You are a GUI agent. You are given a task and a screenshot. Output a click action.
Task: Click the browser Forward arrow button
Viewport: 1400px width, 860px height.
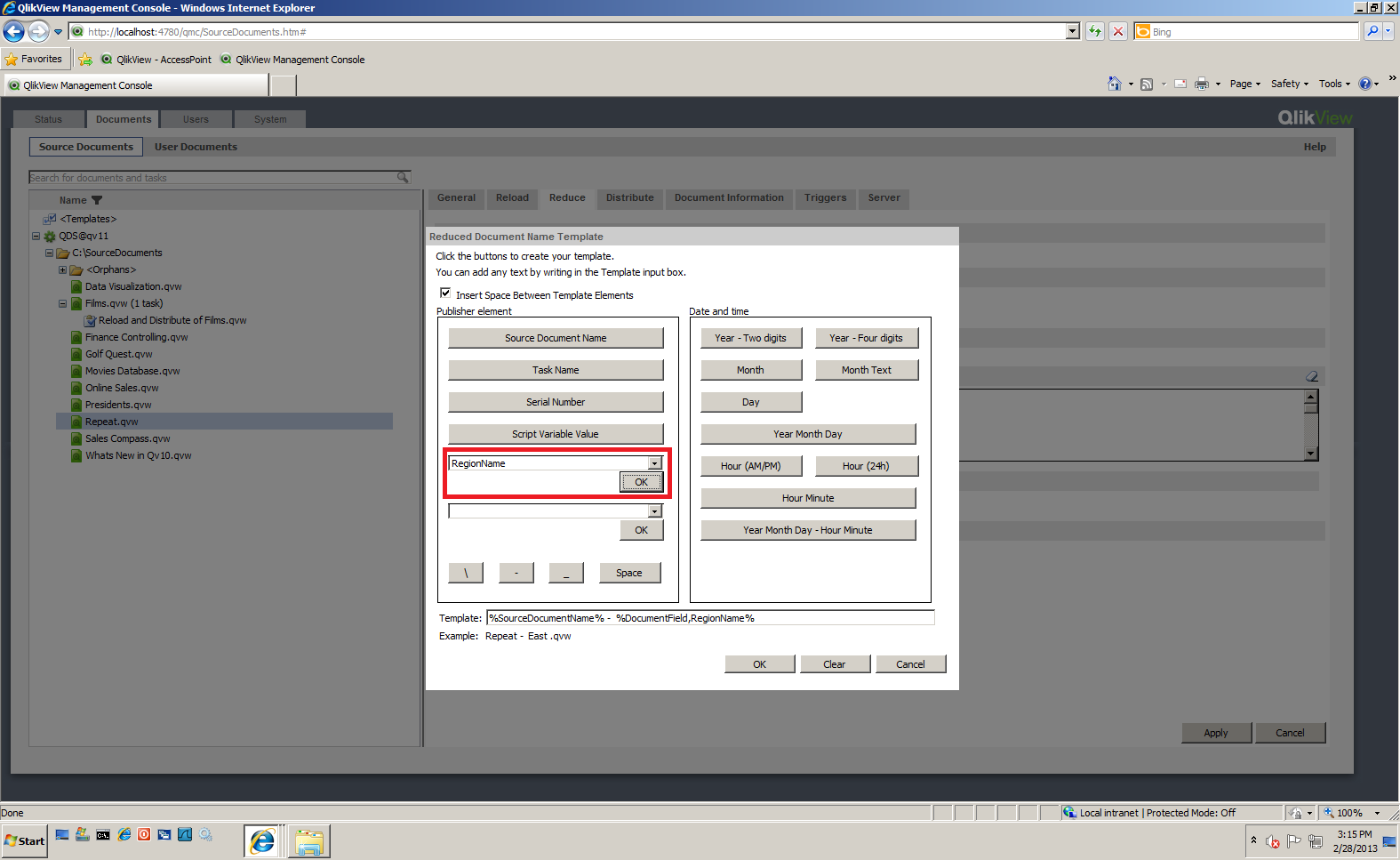click(x=38, y=32)
